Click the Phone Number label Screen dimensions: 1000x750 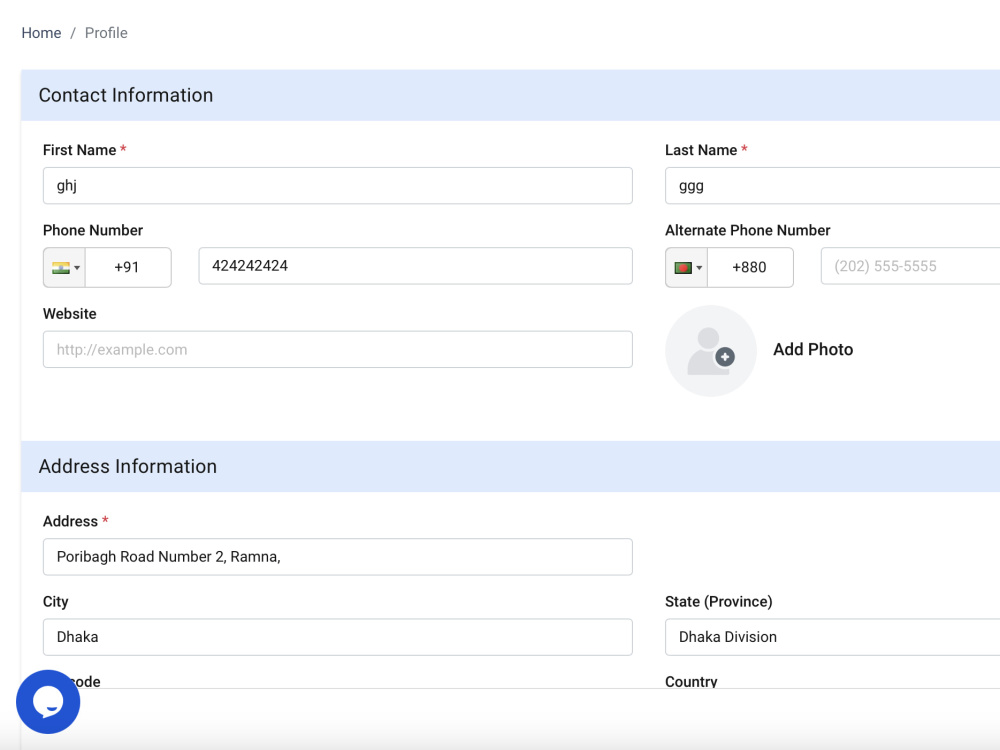point(93,230)
